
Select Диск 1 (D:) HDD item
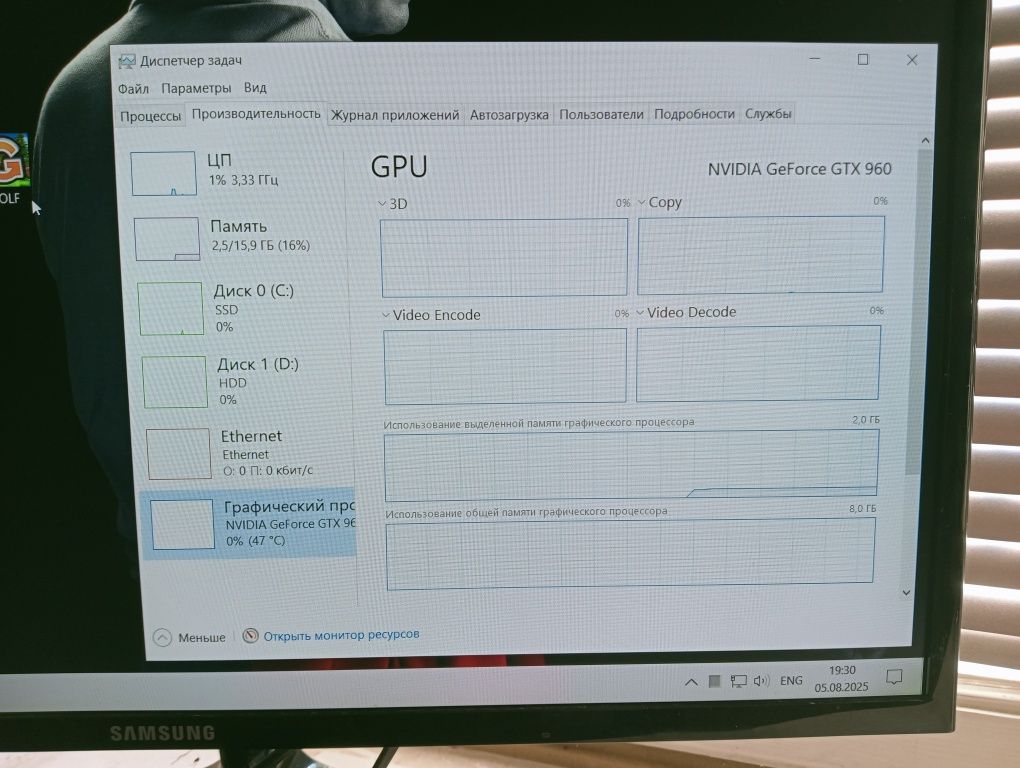[245, 382]
